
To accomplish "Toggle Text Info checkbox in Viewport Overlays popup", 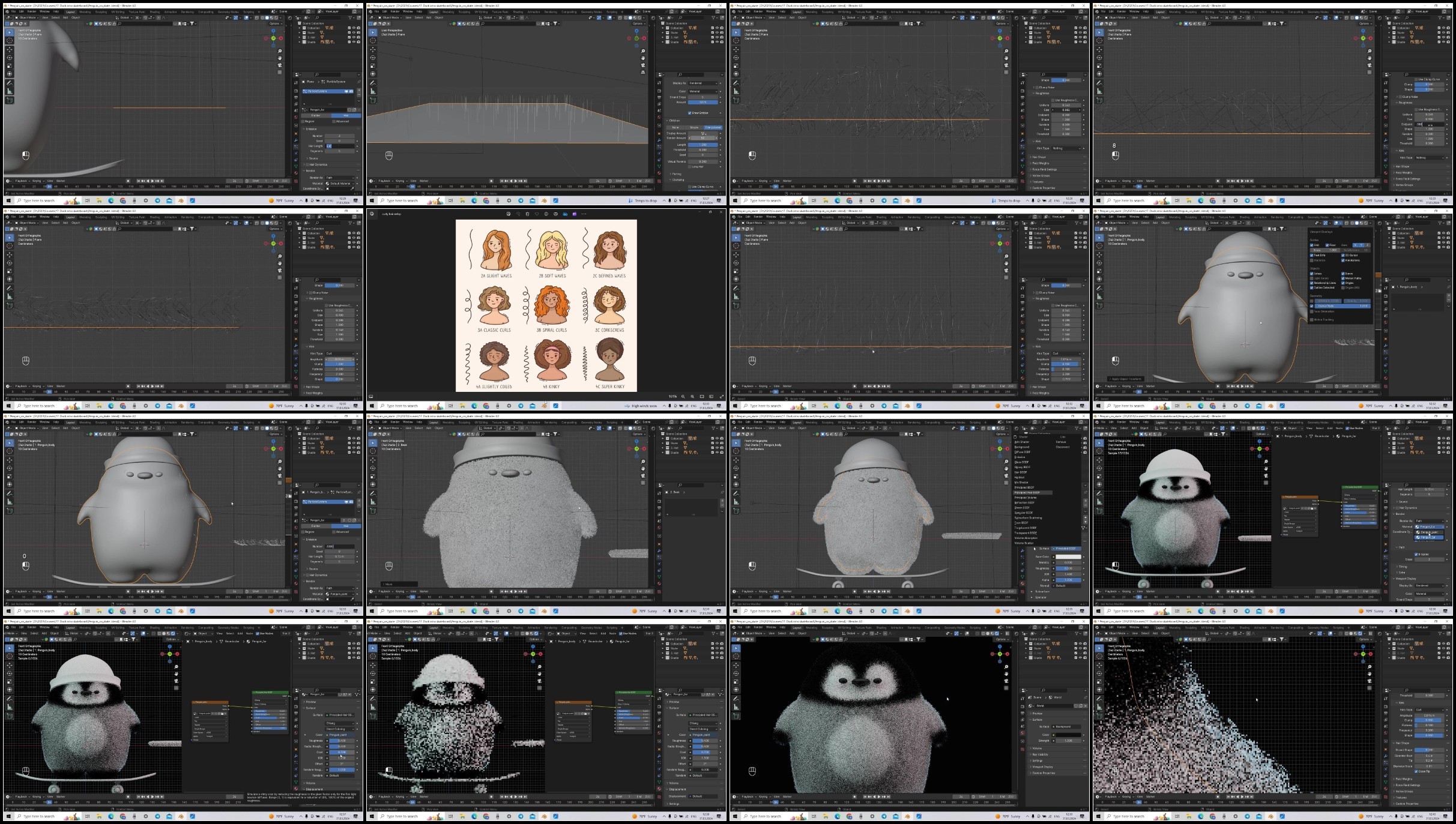I will (1312, 255).
